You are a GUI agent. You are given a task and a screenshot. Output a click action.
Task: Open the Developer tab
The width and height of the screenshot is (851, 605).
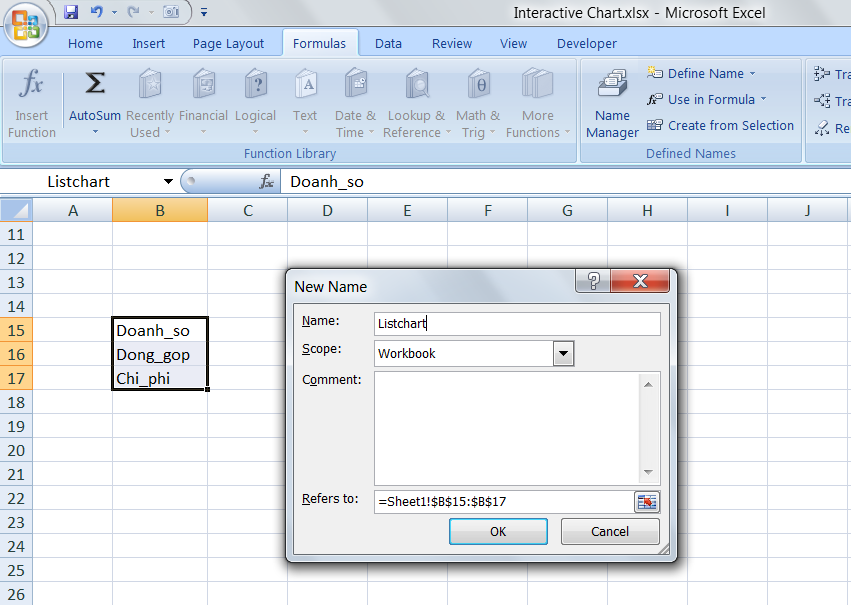pos(587,43)
